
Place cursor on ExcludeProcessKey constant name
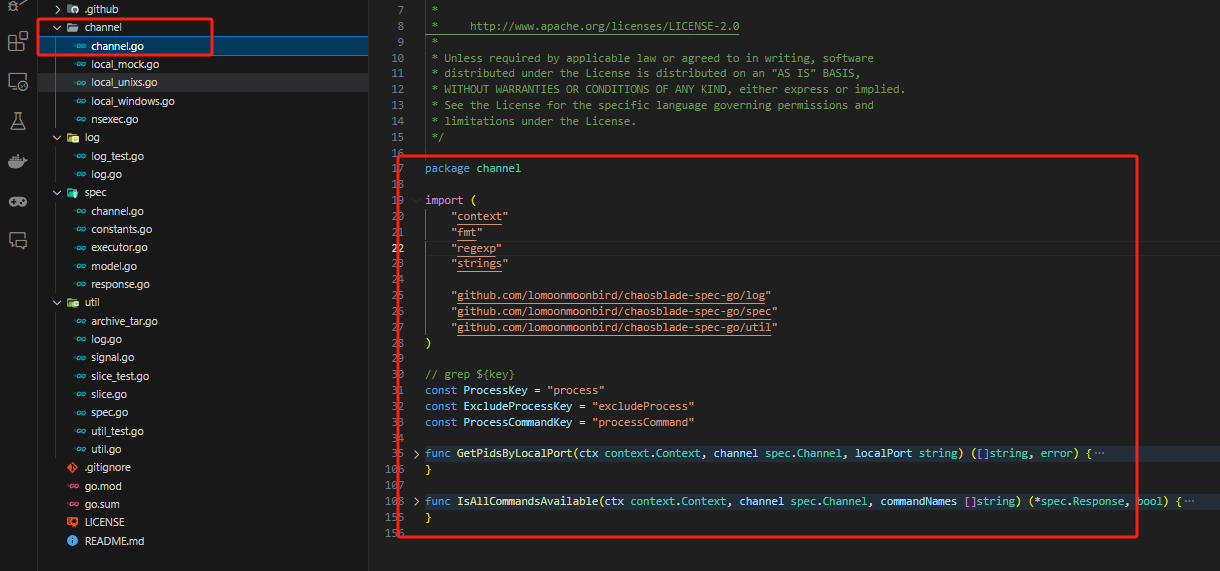pos(517,406)
